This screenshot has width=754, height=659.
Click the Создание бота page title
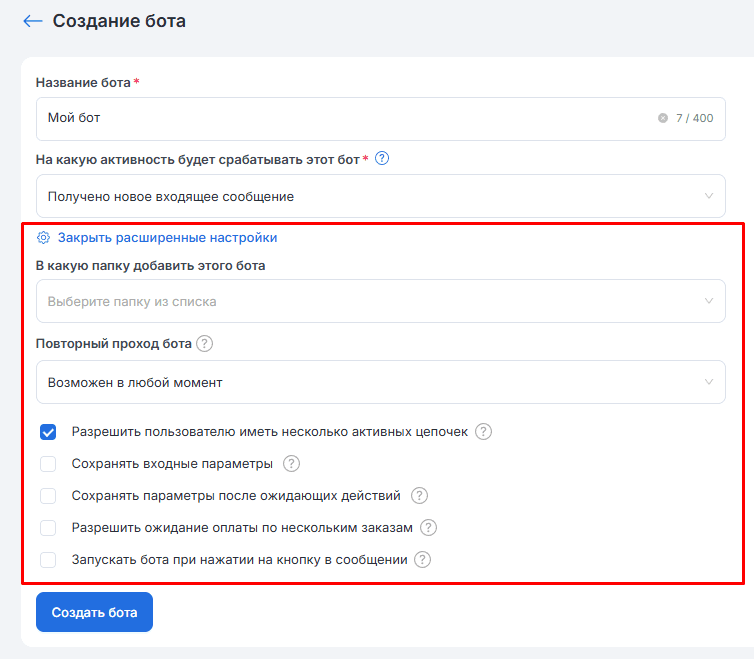coord(119,21)
